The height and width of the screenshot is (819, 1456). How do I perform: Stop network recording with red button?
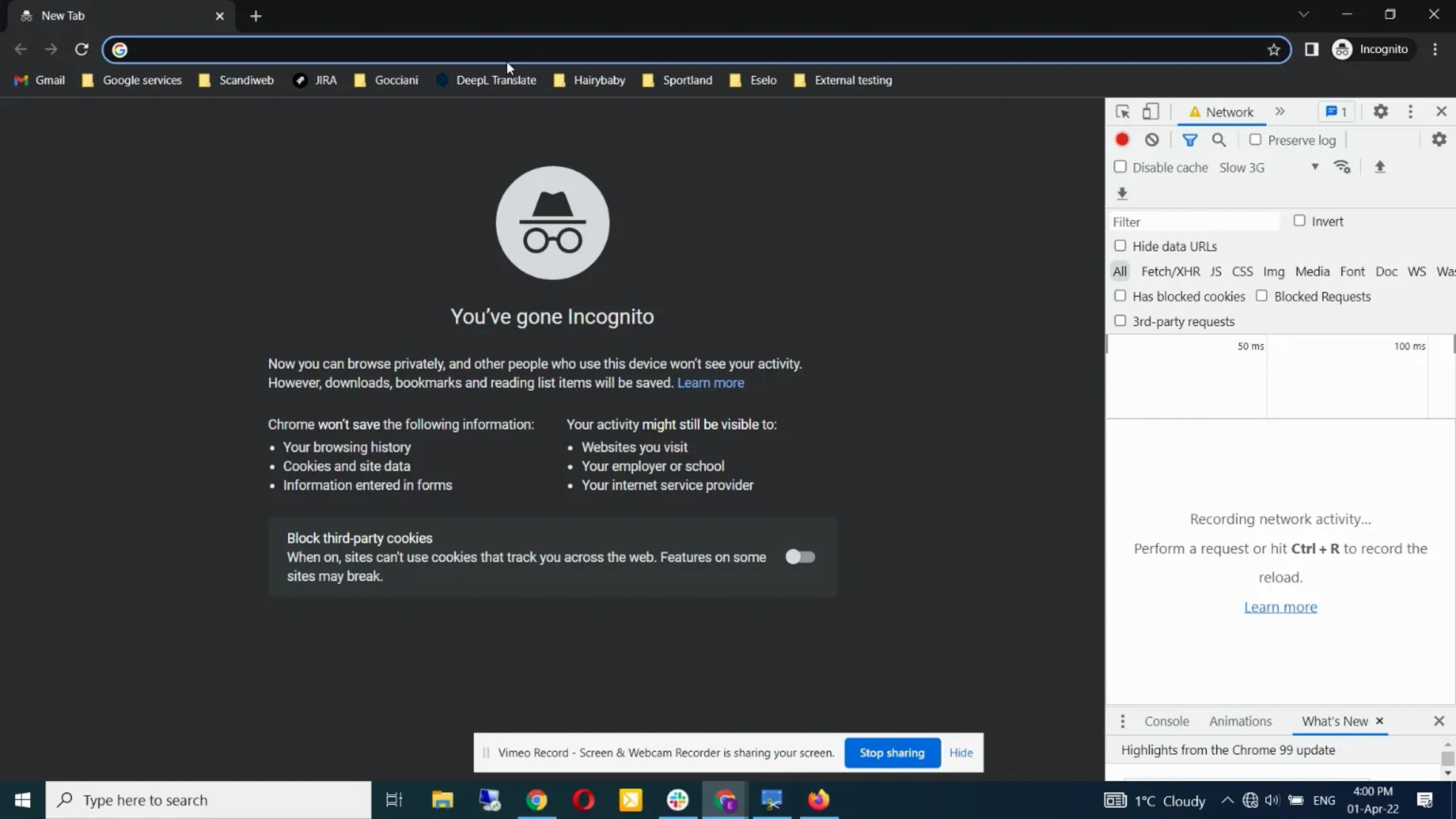(1122, 140)
